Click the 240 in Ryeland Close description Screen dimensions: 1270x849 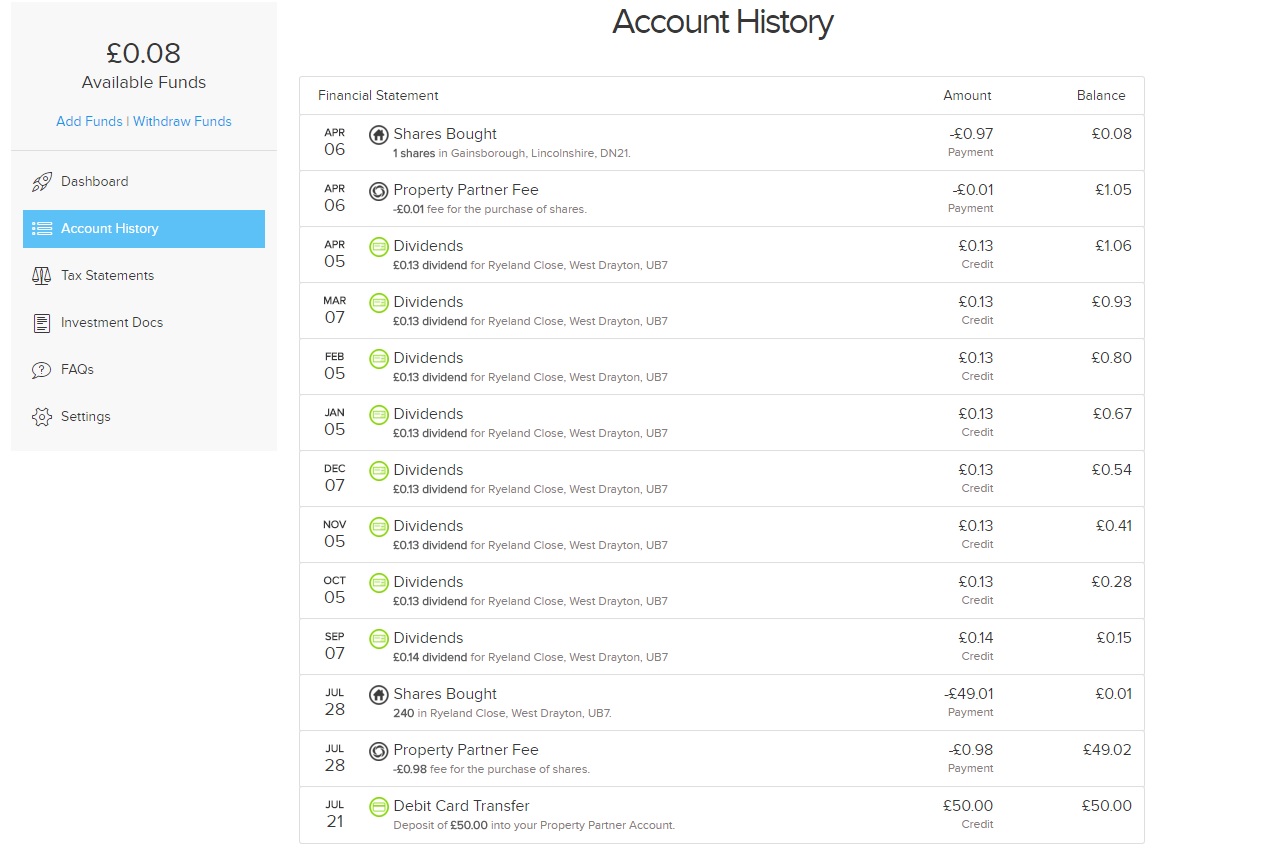click(x=502, y=713)
